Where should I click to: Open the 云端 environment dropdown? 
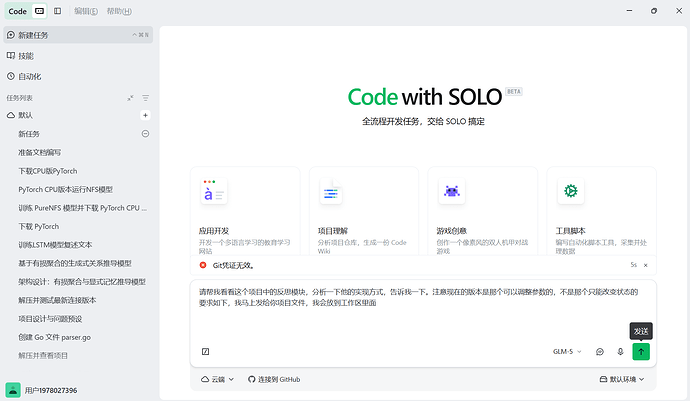pyautogui.click(x=217, y=379)
